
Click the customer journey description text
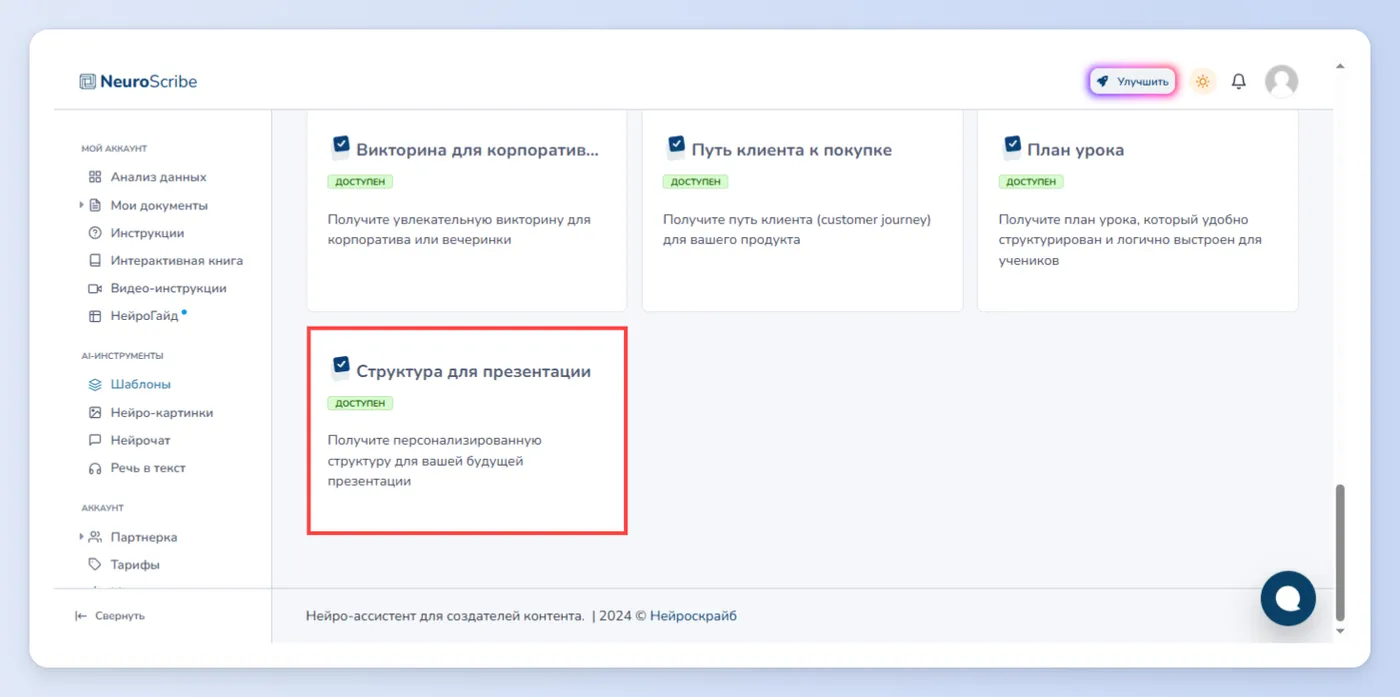point(797,230)
